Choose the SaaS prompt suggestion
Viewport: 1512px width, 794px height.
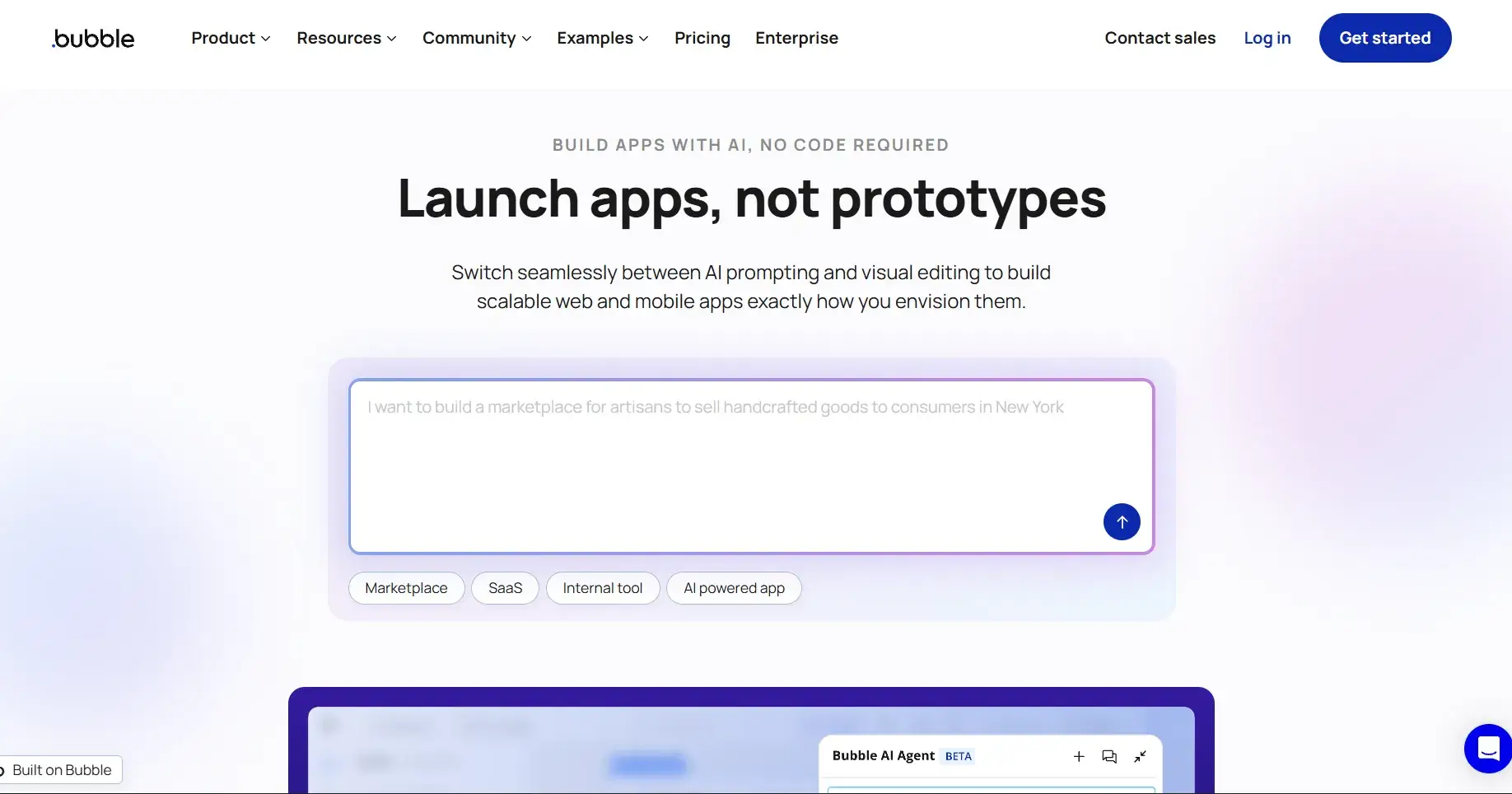tap(505, 587)
